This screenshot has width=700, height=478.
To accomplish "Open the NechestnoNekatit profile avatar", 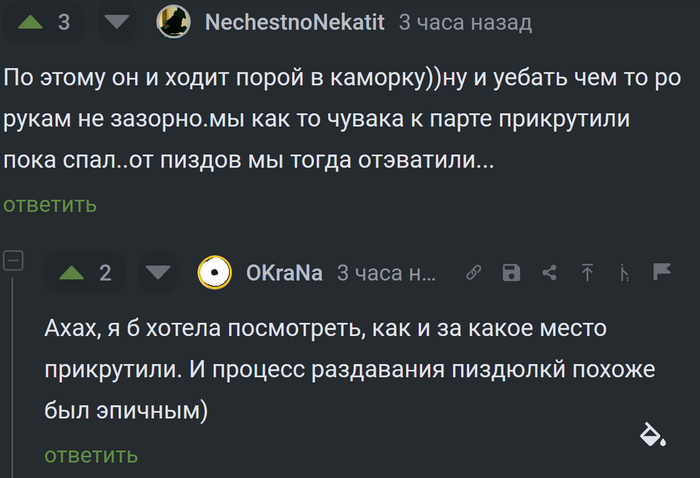I will point(174,21).
